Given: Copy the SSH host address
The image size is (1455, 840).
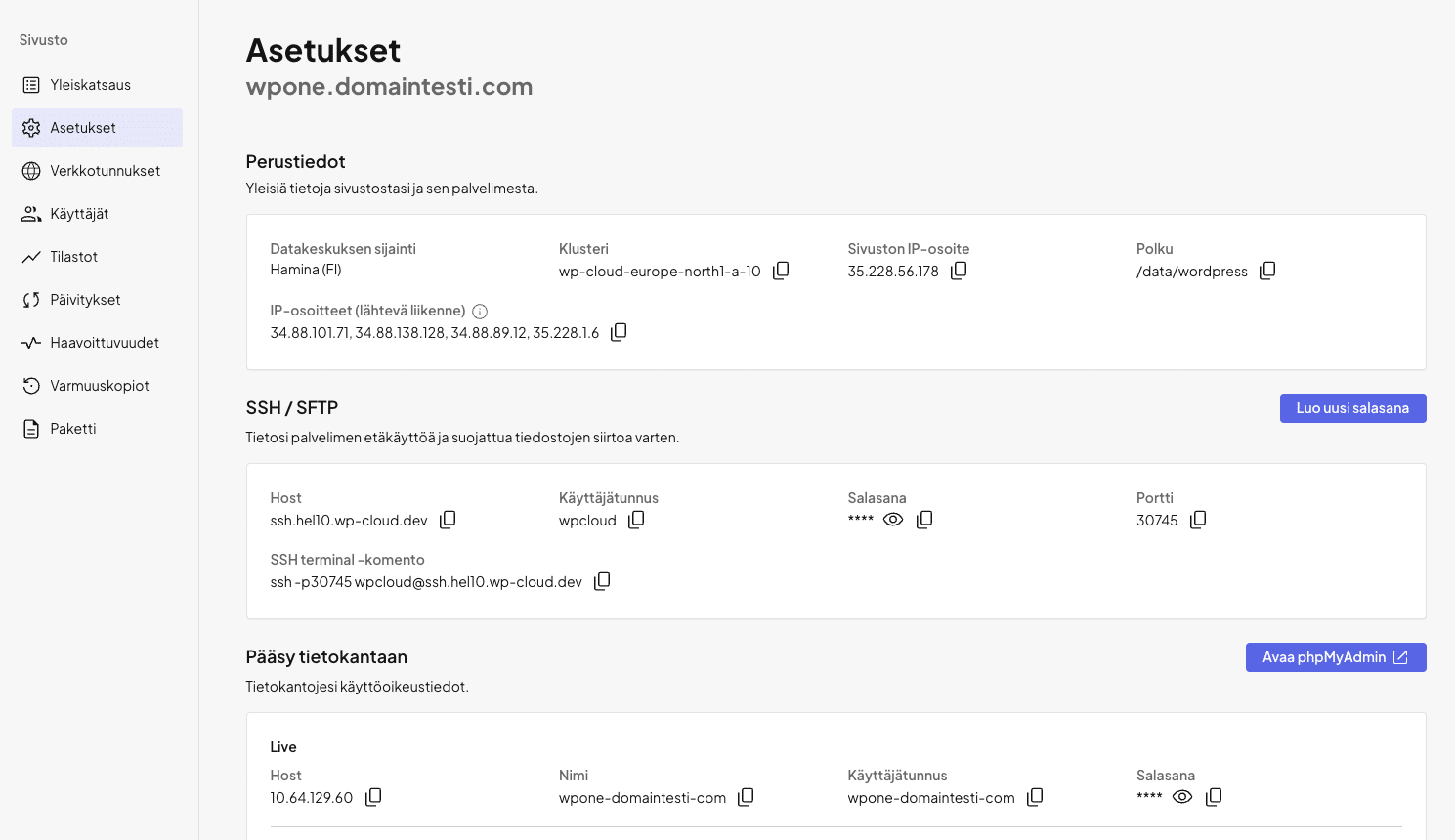Looking at the screenshot, I should point(448,520).
